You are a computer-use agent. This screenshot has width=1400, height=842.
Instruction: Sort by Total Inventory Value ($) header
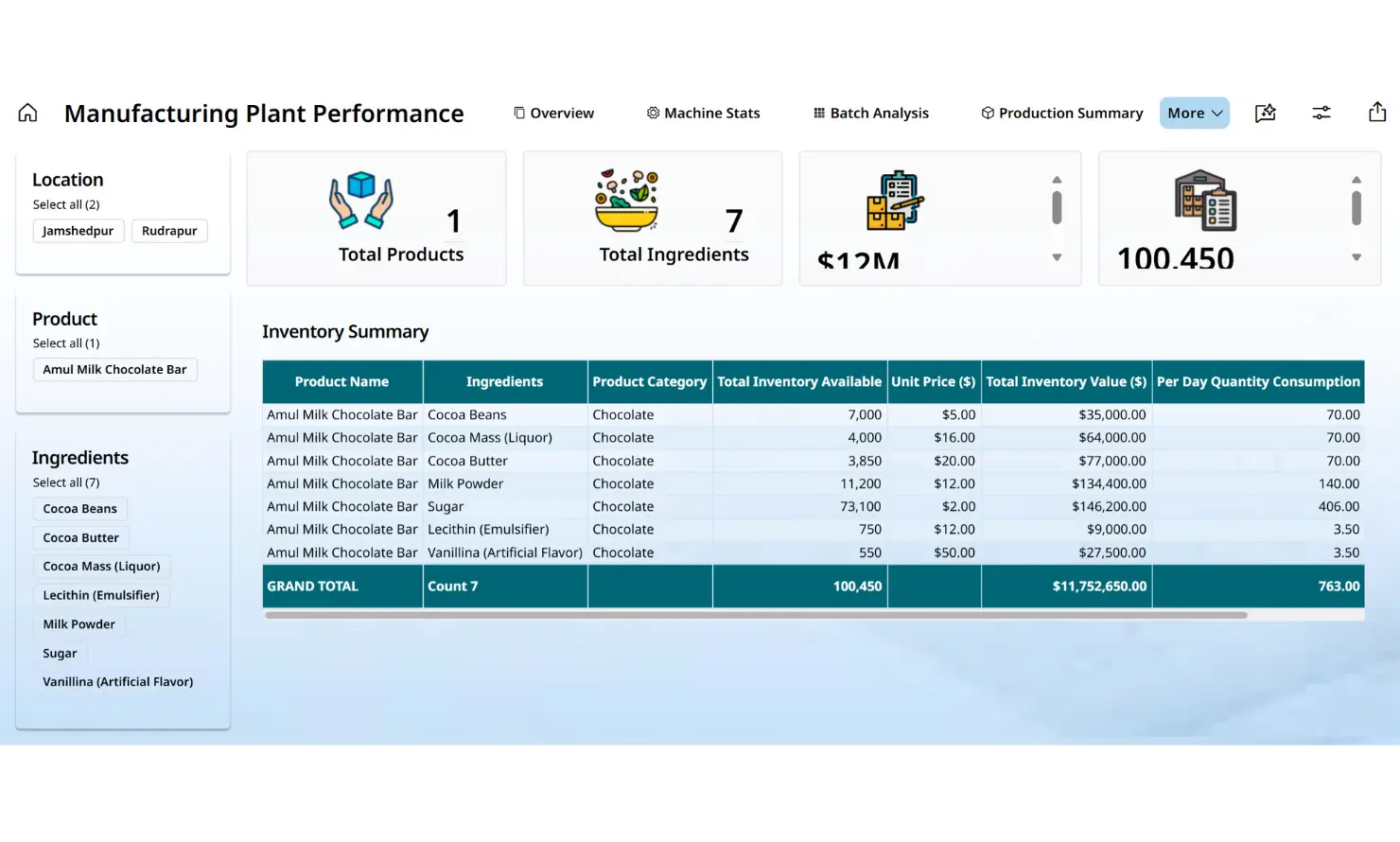(x=1066, y=382)
